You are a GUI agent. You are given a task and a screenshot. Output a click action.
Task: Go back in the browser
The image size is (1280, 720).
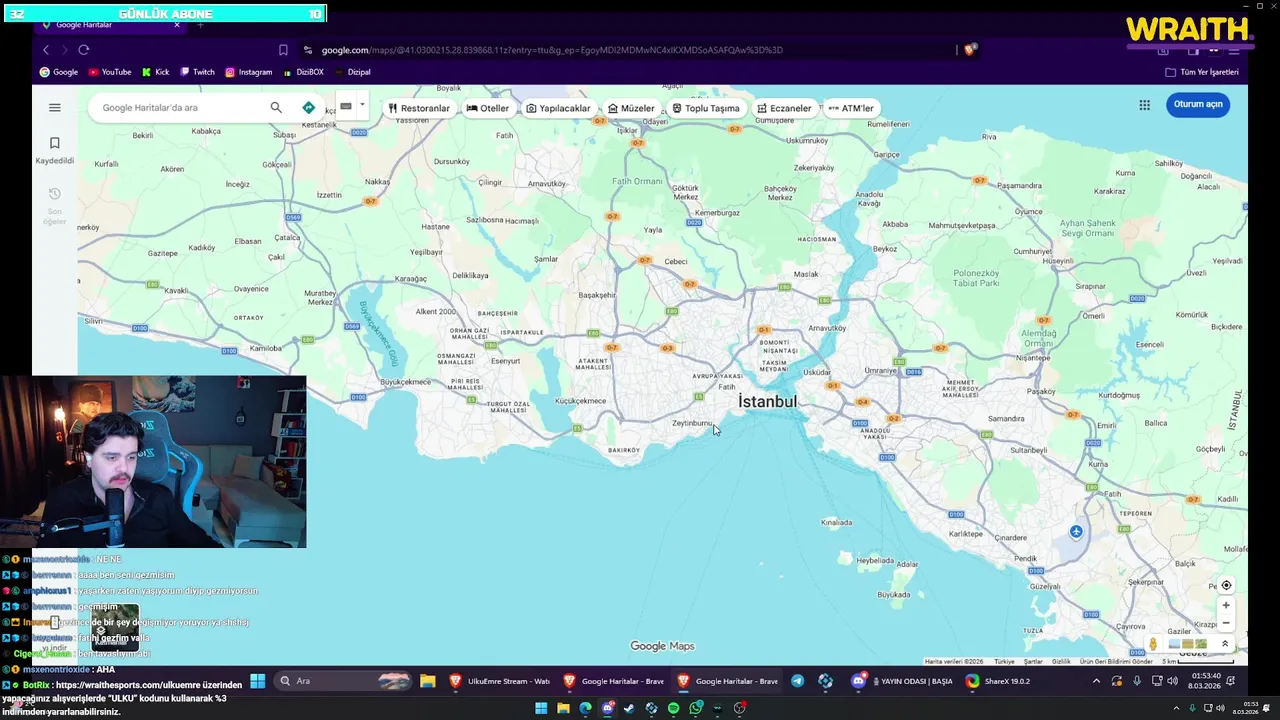[x=45, y=50]
